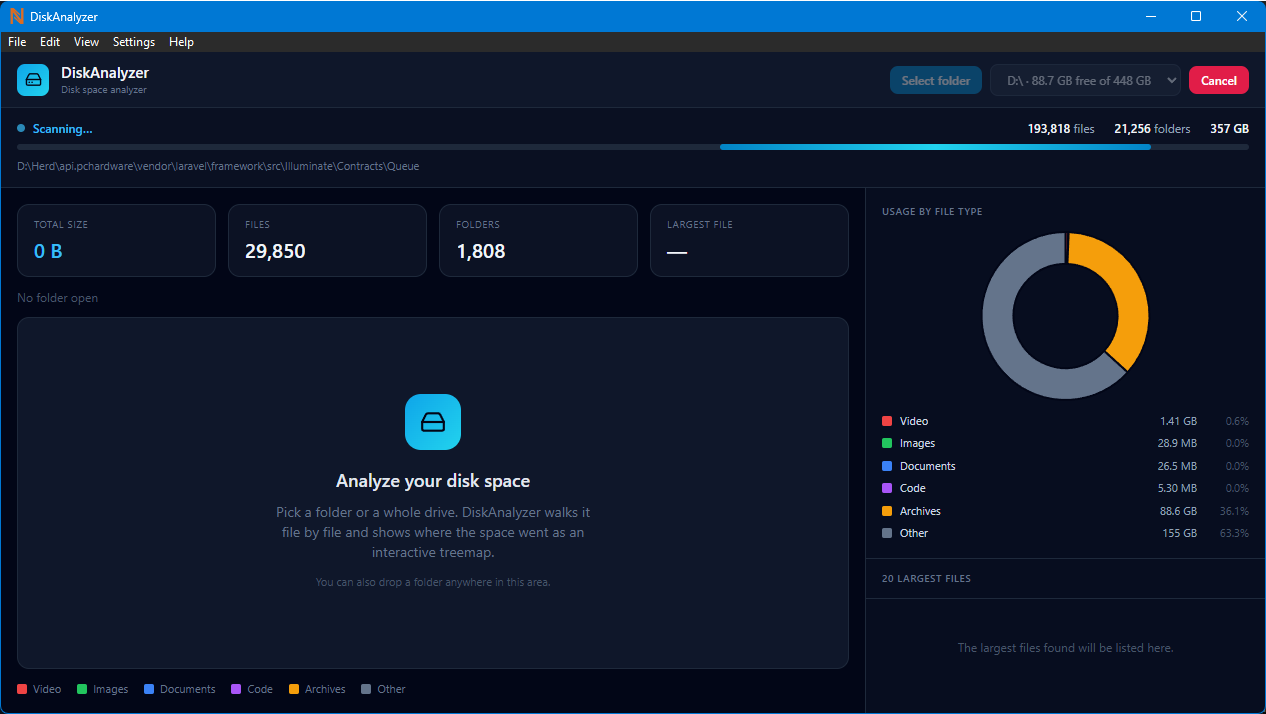This screenshot has height=714, width=1266.
Task: Open the Settings menu
Action: [134, 42]
